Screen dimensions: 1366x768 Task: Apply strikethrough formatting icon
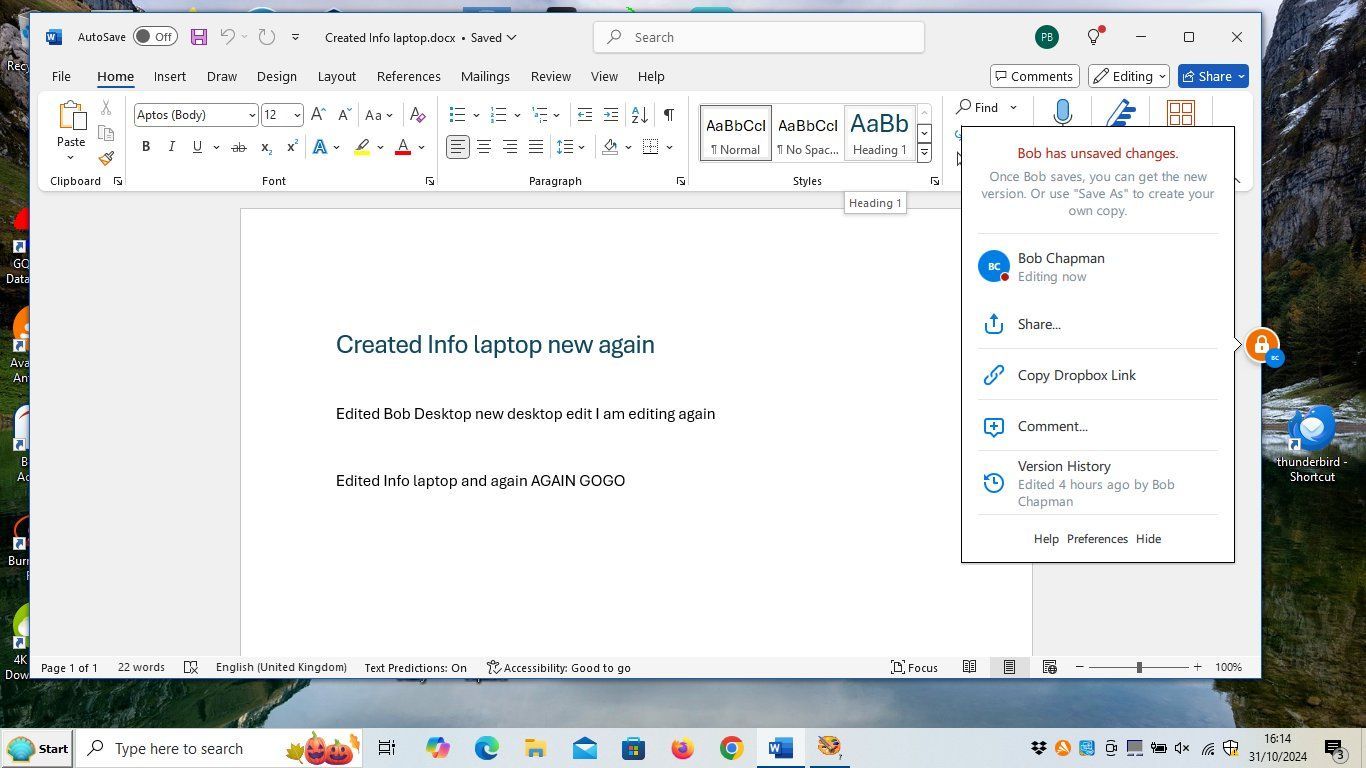(238, 147)
